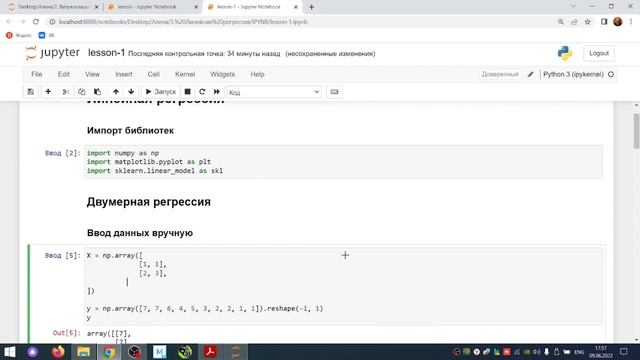The height and width of the screenshot is (360, 640).
Task: Switch input language via ENG indicator
Action: pos(579,352)
